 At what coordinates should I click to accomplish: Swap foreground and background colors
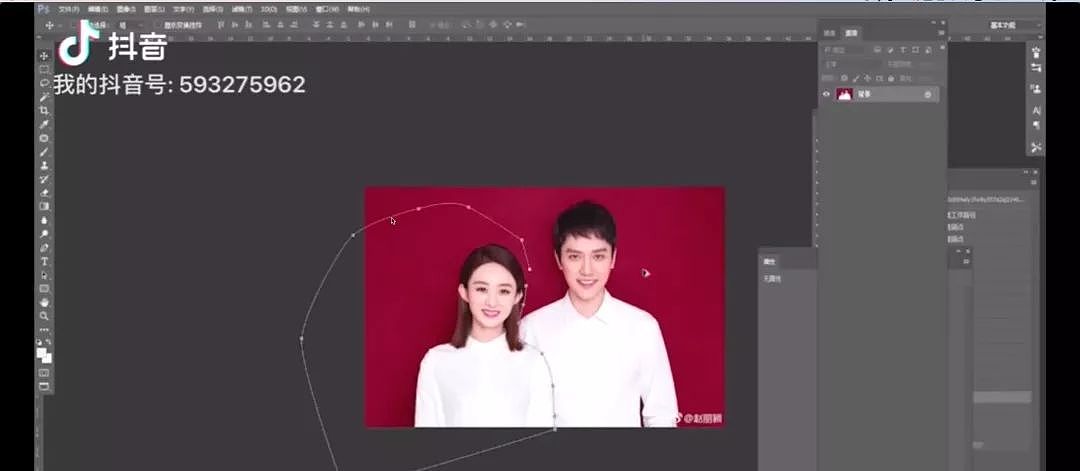(48, 342)
